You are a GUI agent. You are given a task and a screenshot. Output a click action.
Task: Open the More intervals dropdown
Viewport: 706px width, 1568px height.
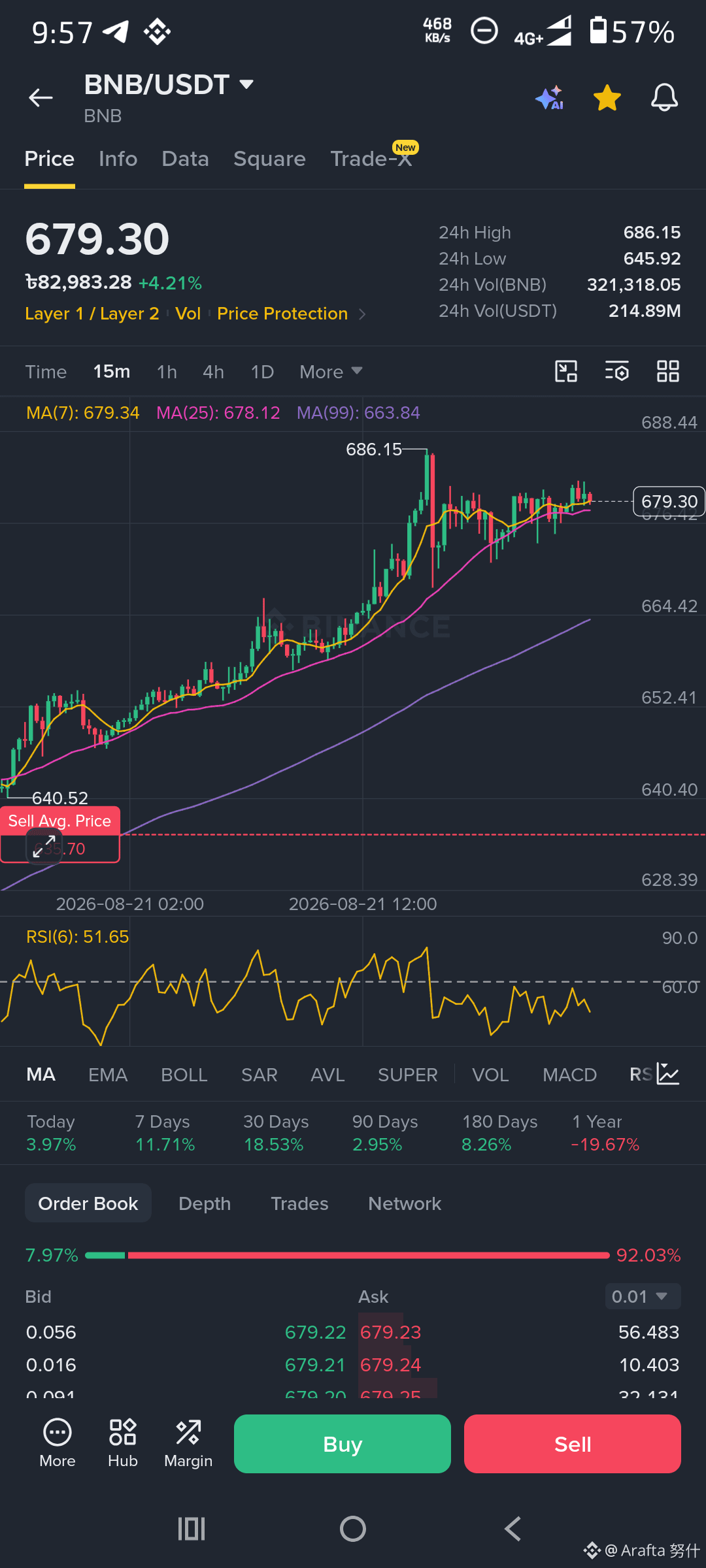[x=331, y=372]
